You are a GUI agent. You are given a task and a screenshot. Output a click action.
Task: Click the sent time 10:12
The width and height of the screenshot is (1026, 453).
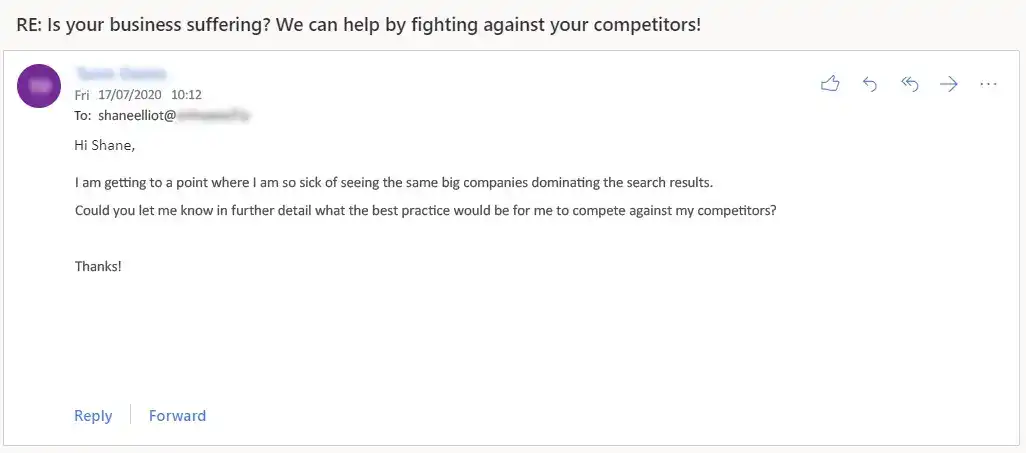186,95
